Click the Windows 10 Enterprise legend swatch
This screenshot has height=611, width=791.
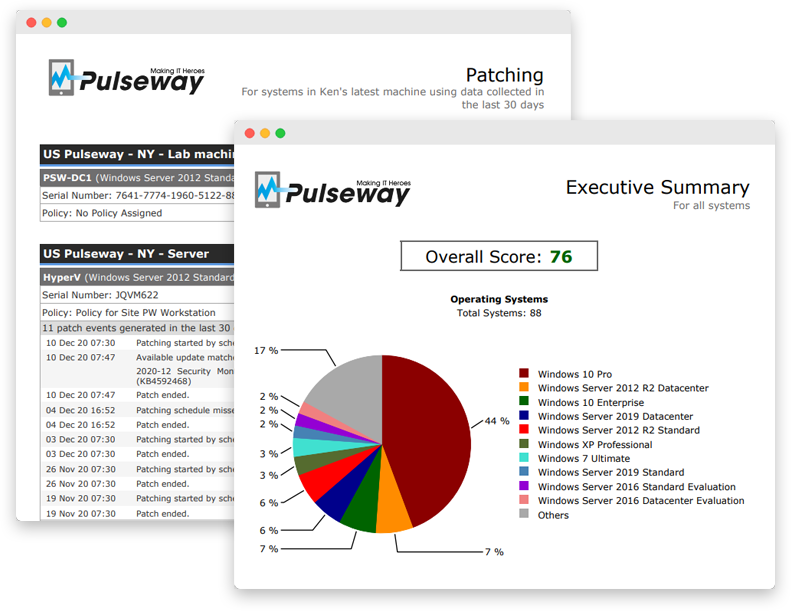point(524,401)
